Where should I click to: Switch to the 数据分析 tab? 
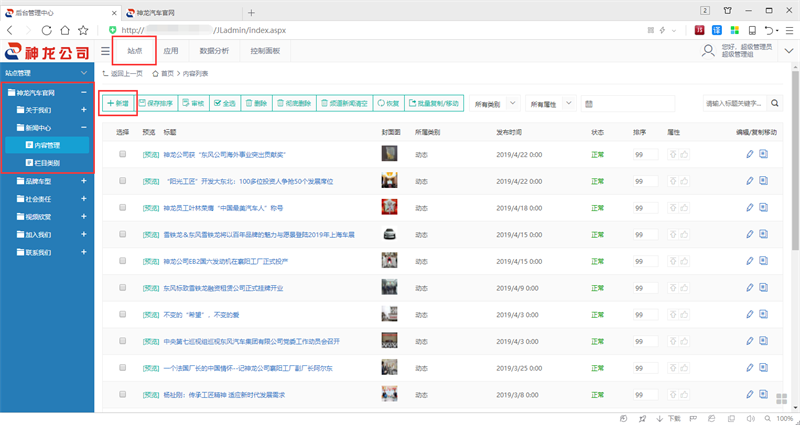tap(214, 51)
